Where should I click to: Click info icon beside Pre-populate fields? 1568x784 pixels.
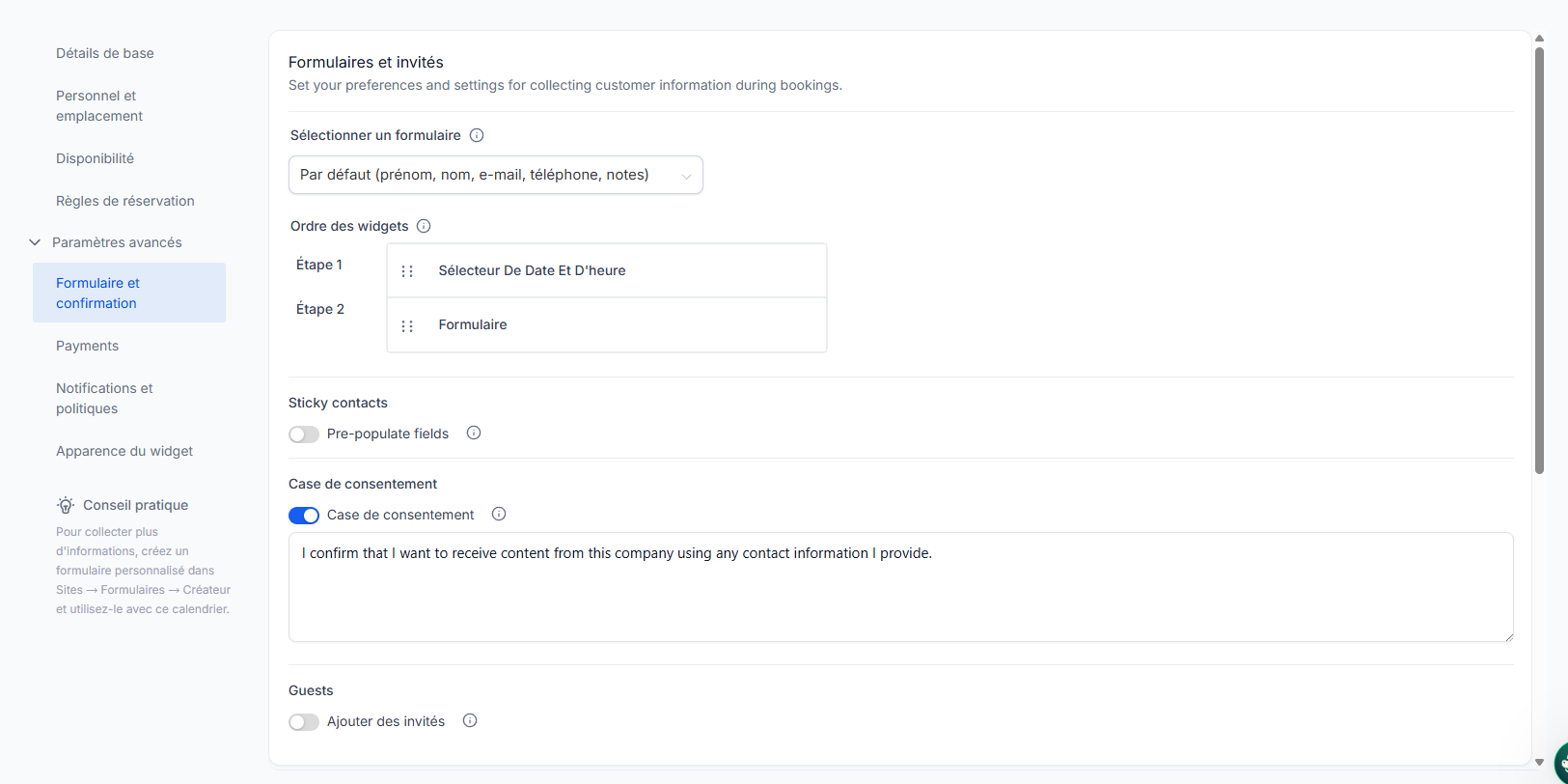tap(474, 434)
